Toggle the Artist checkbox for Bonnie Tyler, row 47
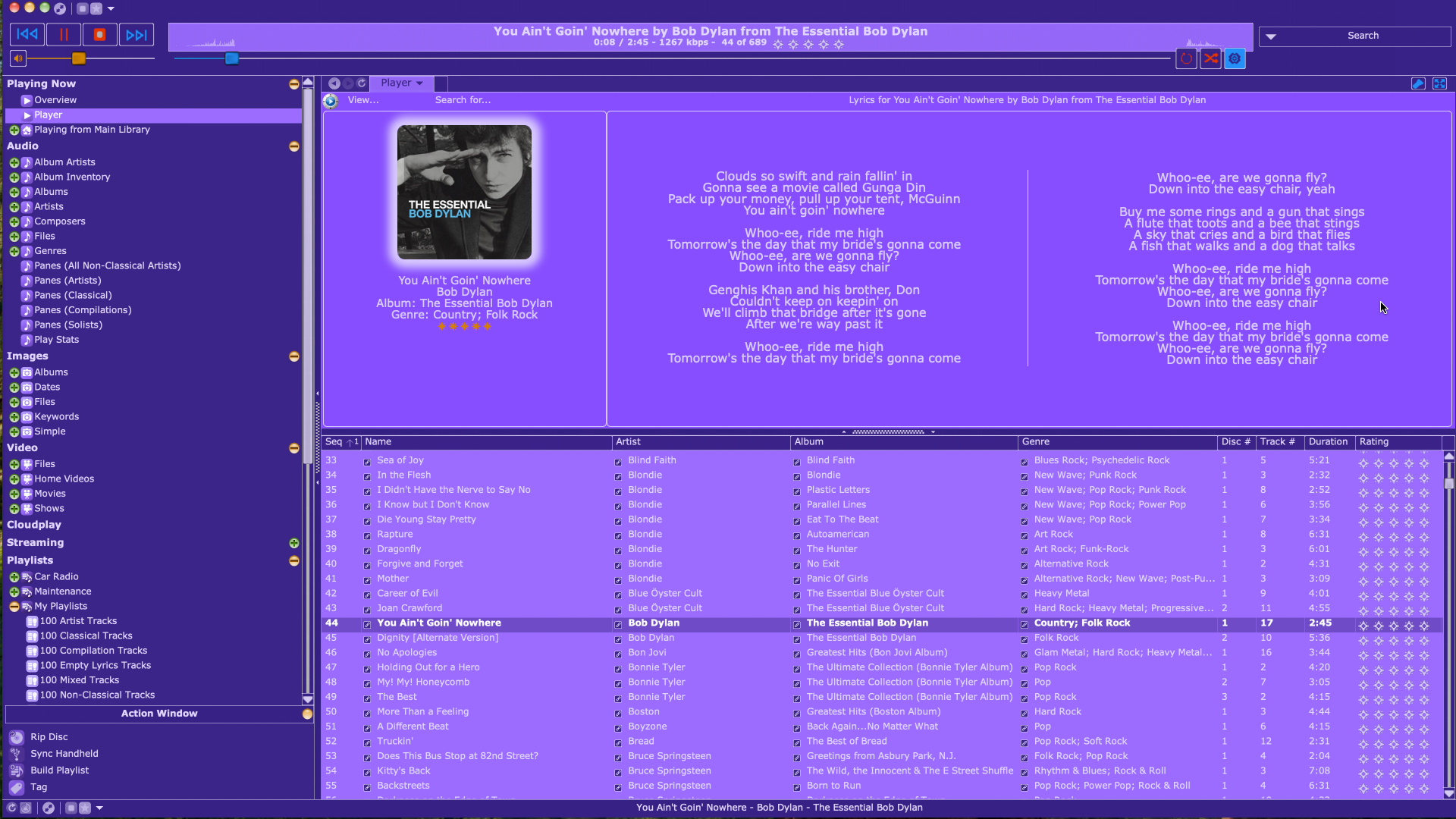Viewport: 1456px width, 819px height. pyautogui.click(x=618, y=669)
